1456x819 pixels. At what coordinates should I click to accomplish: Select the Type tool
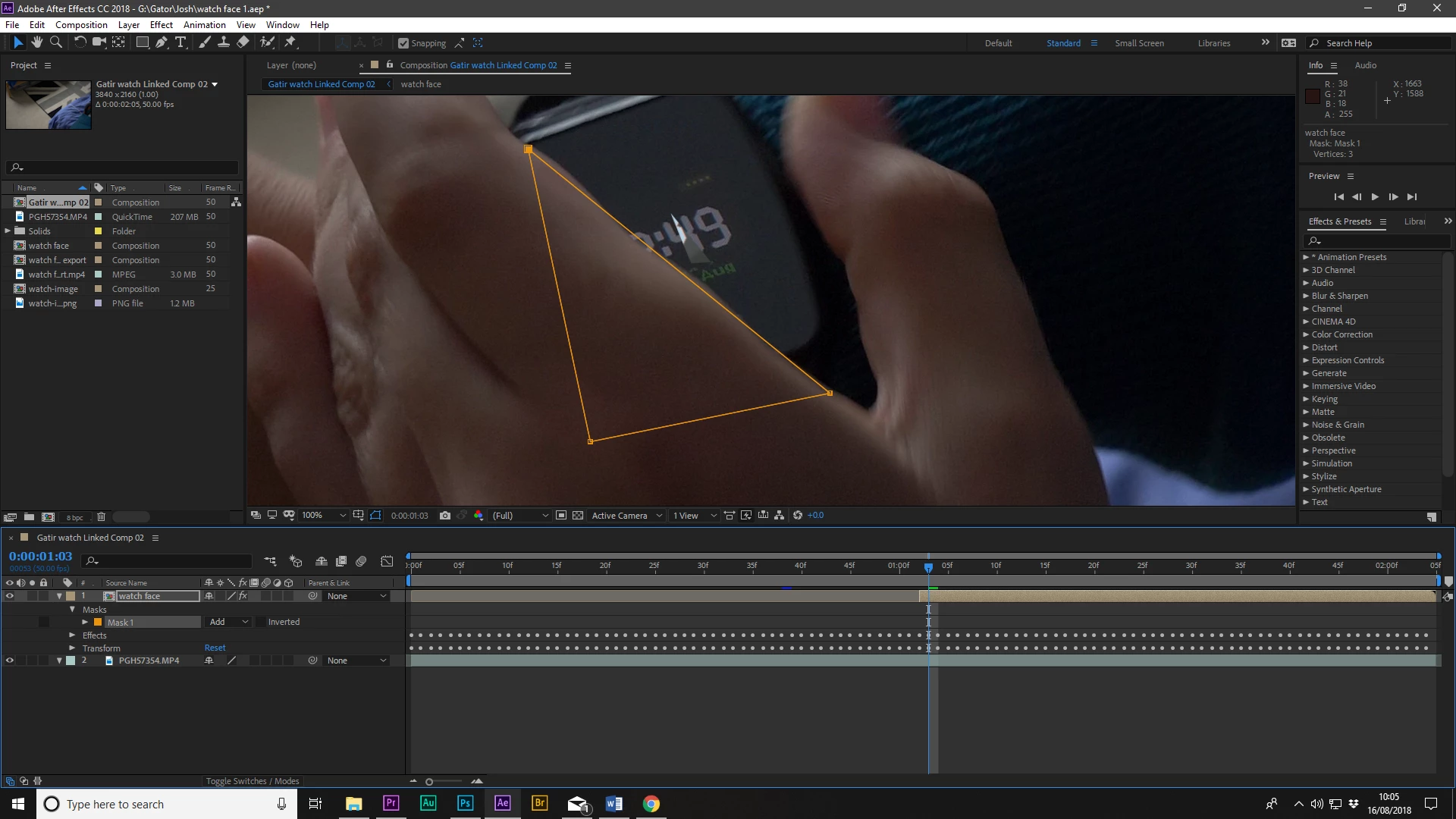(180, 42)
